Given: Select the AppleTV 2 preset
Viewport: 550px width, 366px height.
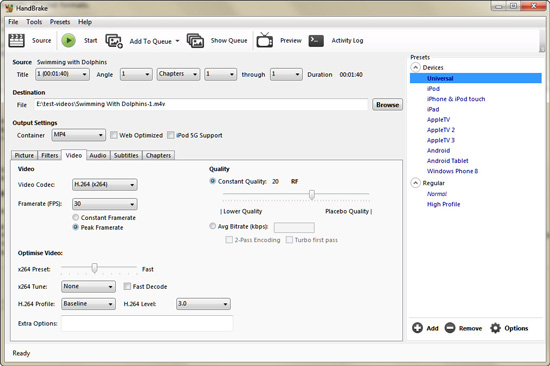Looking at the screenshot, I should 441,130.
